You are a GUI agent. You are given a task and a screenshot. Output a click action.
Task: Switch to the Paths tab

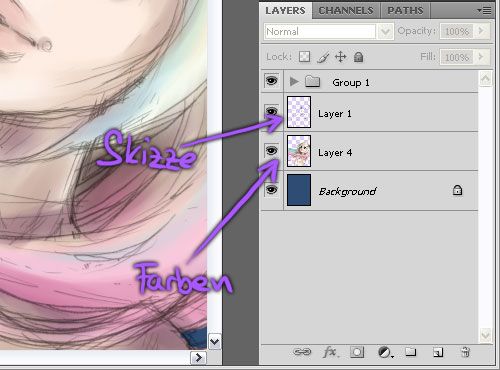[x=405, y=11]
